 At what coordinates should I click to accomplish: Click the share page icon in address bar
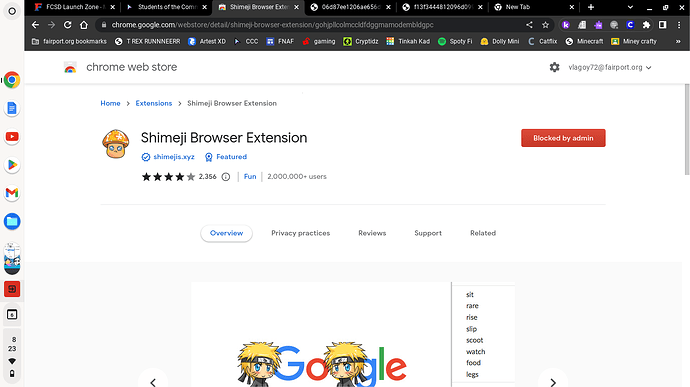point(529,25)
